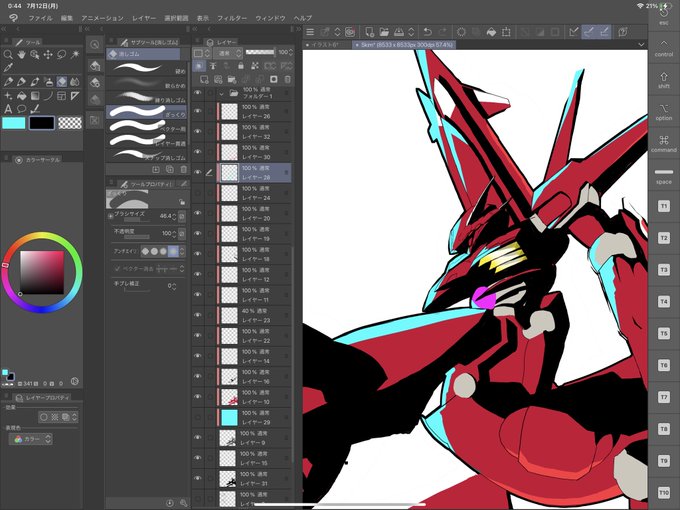Click the Delete sub tool trash icon
Viewport: 680px width, 510px height.
coord(183,170)
